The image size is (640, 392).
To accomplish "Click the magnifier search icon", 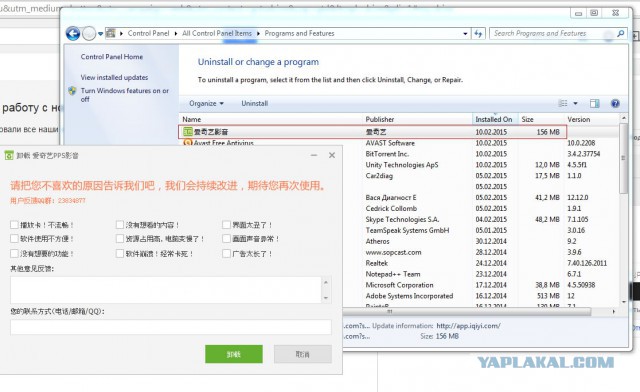I will click(x=621, y=33).
